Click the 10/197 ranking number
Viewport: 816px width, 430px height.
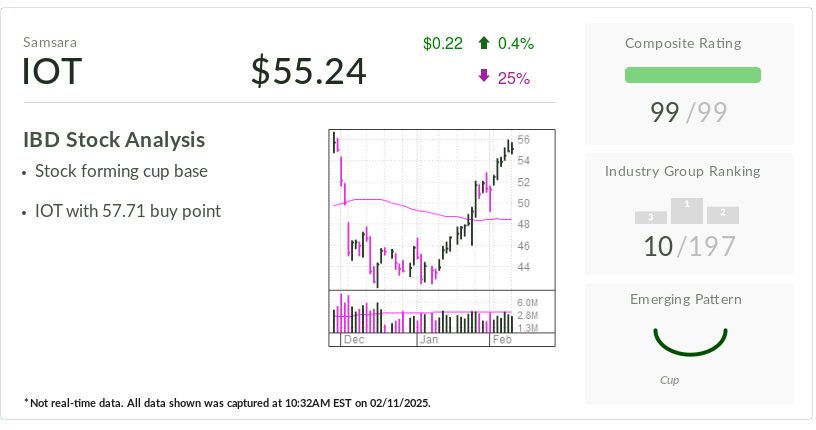tap(689, 245)
